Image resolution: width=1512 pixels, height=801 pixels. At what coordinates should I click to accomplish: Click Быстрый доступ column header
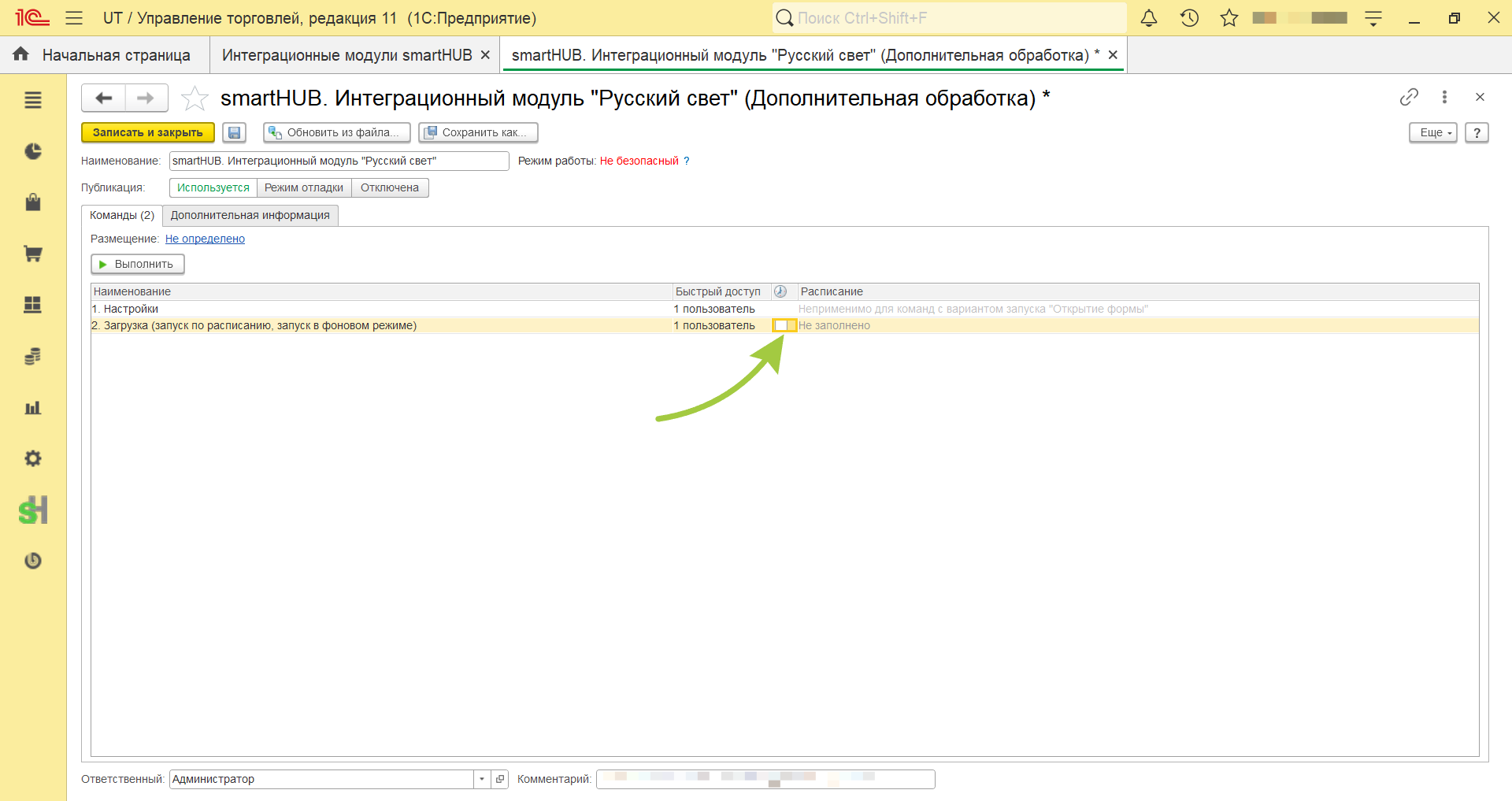(722, 291)
